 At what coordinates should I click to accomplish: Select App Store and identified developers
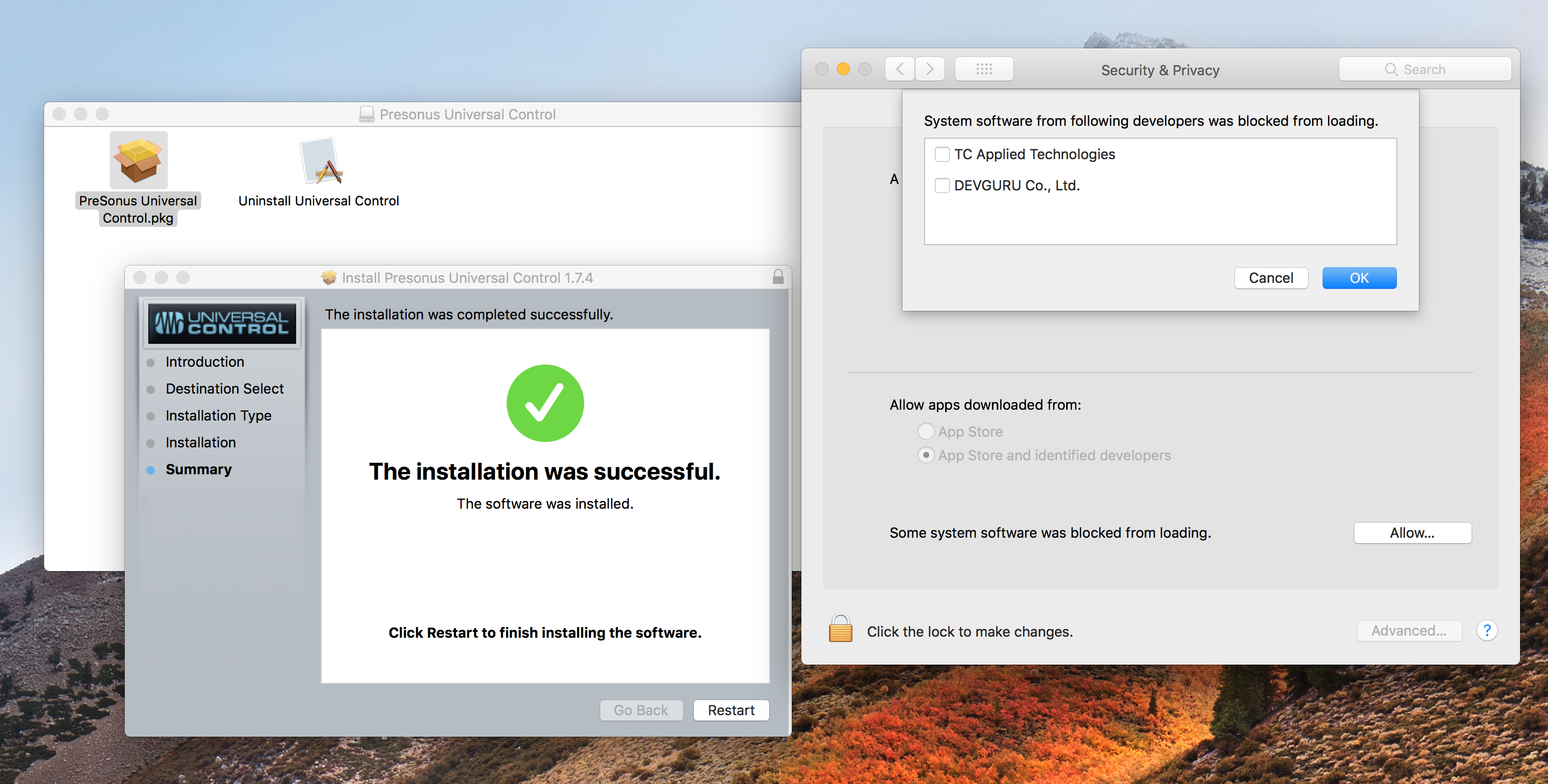pos(926,455)
